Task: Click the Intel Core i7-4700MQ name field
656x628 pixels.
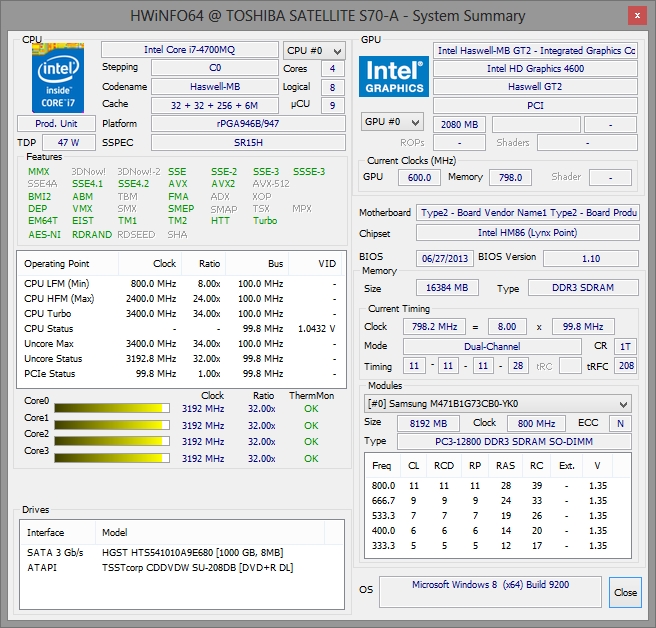Action: click(x=190, y=50)
